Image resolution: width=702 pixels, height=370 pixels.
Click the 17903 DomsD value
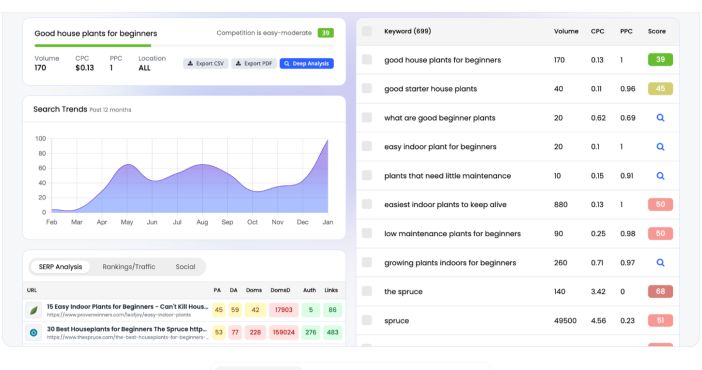pos(283,310)
